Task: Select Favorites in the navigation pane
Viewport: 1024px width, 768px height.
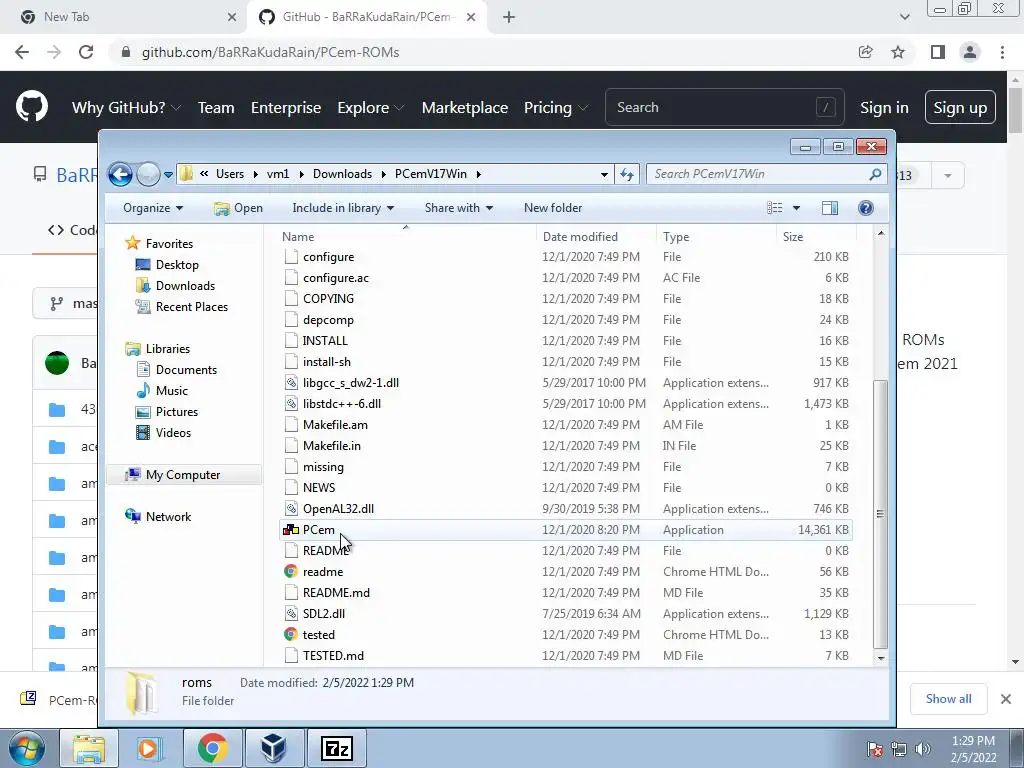Action: click(169, 244)
